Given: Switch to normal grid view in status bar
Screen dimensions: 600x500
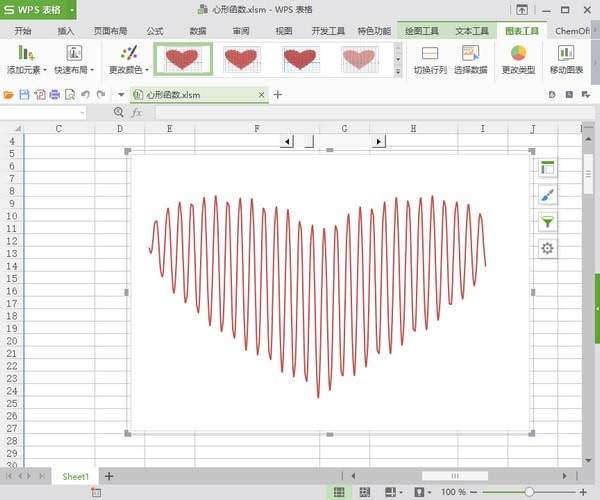Looking at the screenshot, I should (339, 492).
